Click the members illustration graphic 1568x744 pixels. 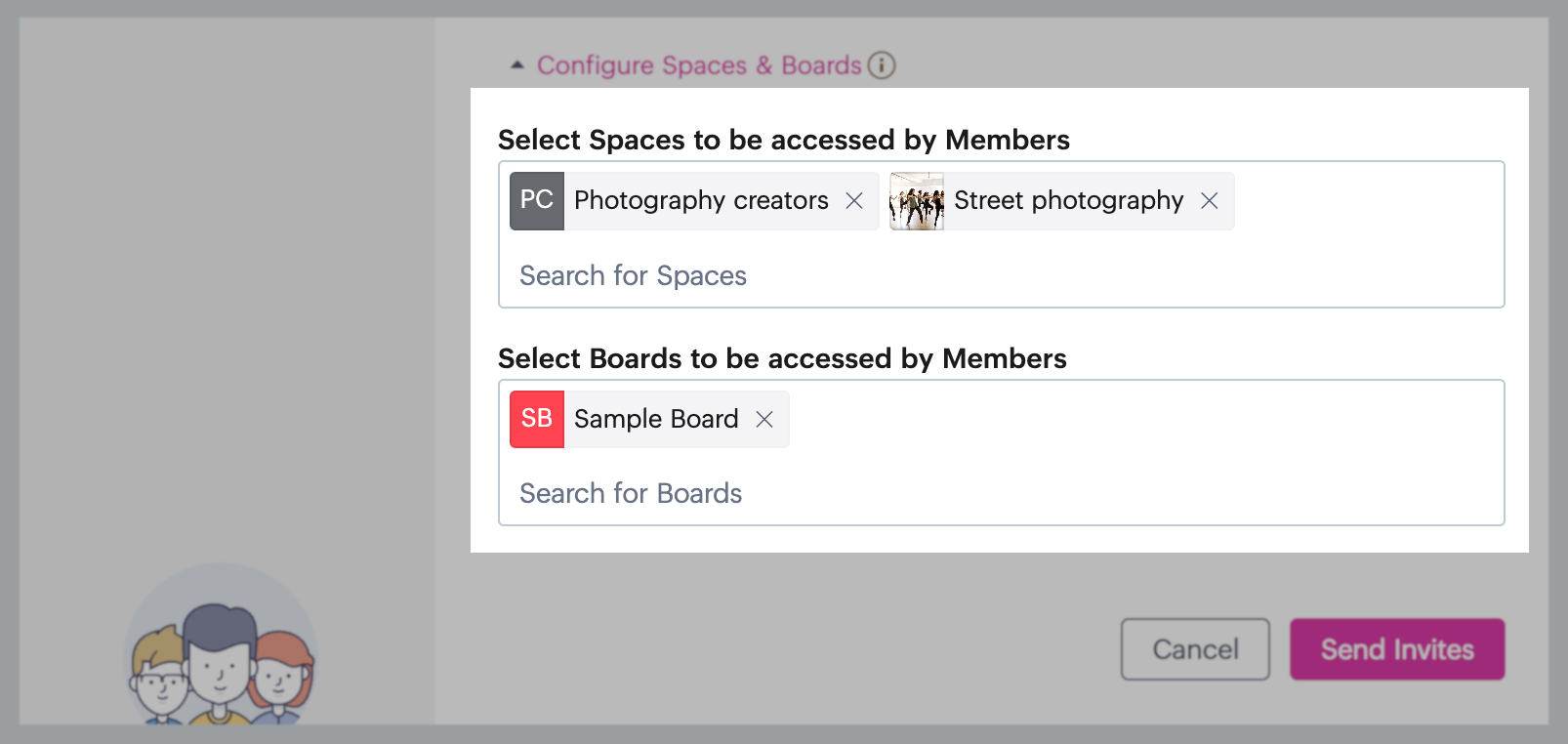222,654
